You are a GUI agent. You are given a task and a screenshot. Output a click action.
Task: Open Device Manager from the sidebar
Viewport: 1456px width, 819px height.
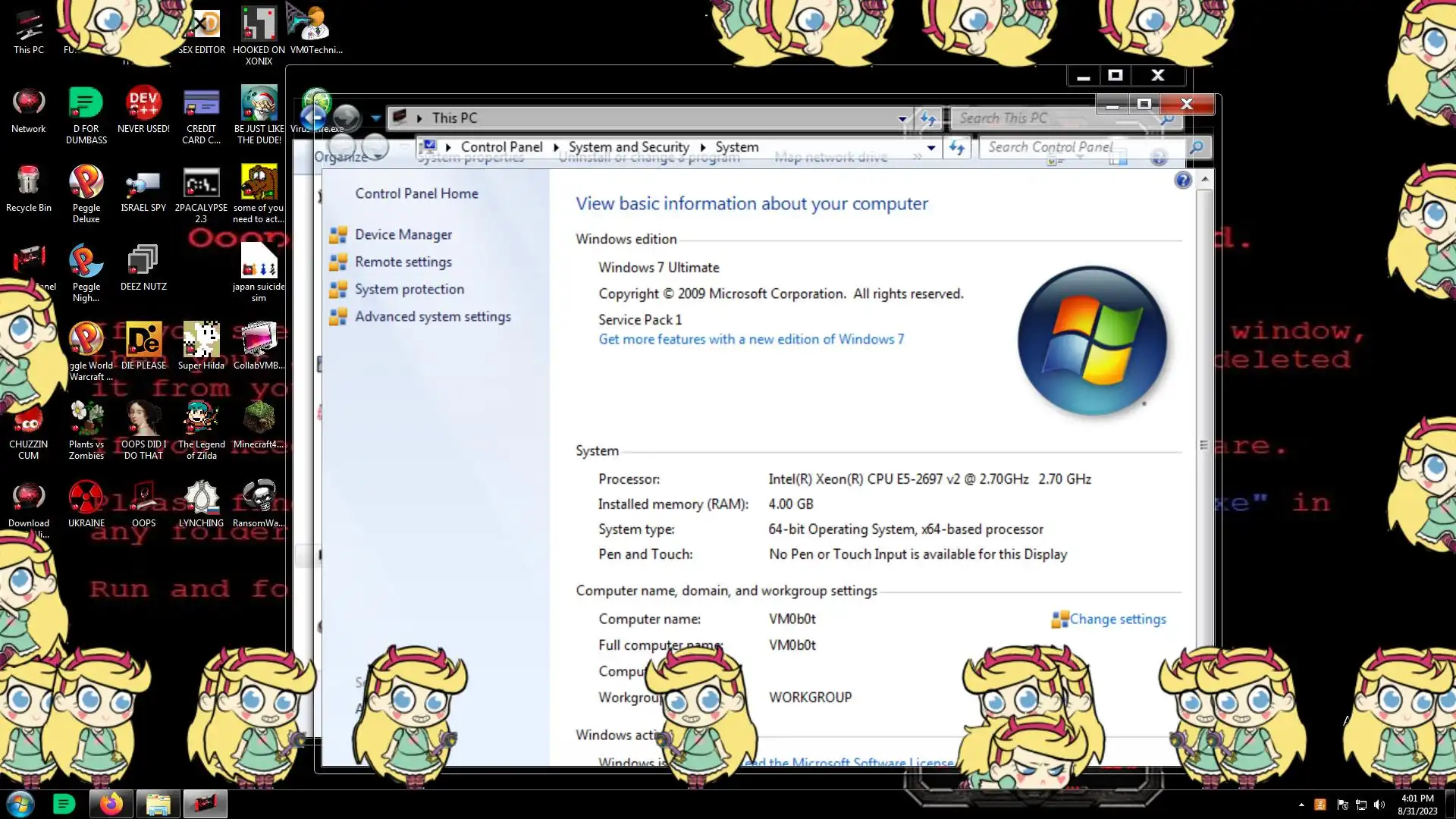click(x=403, y=235)
